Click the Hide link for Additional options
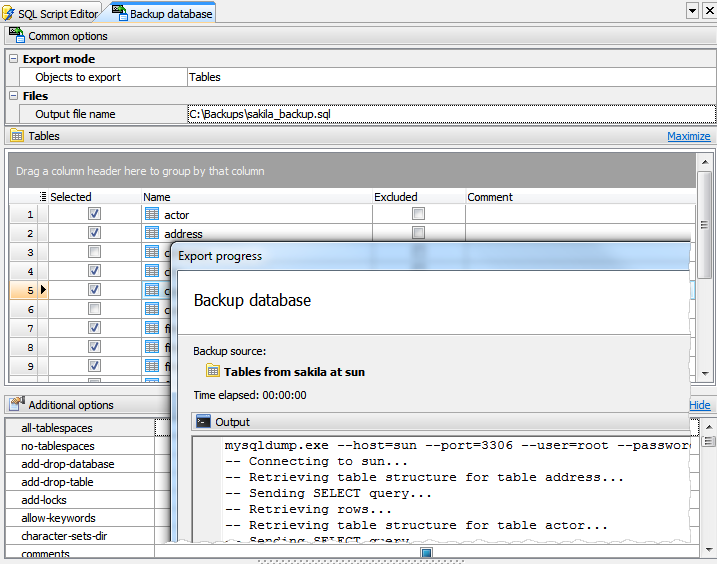The image size is (717, 564). (x=700, y=405)
